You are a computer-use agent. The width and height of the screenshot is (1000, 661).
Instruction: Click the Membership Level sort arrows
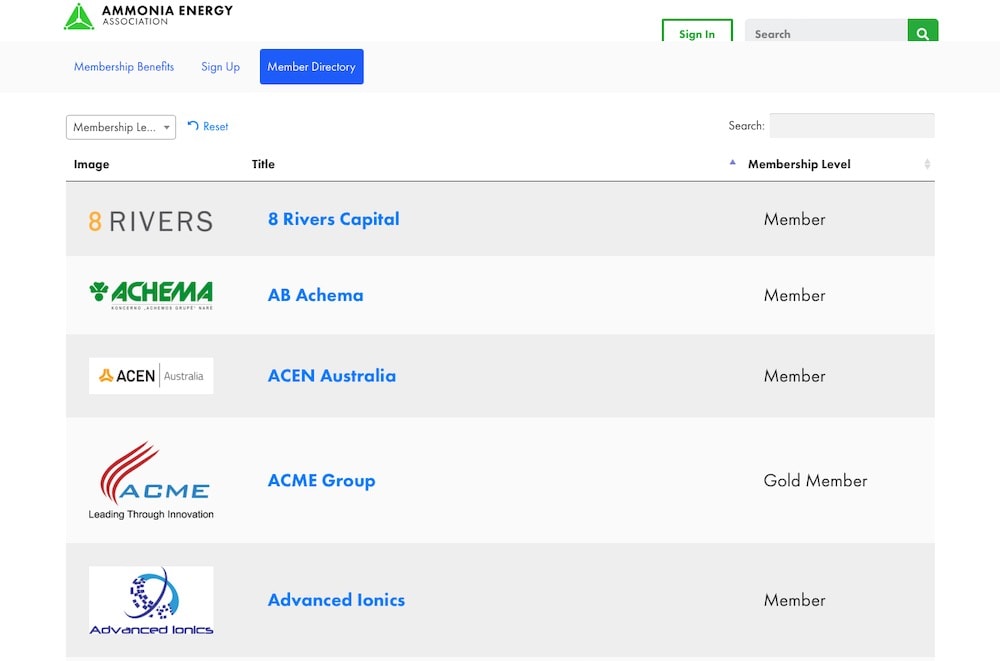927,164
